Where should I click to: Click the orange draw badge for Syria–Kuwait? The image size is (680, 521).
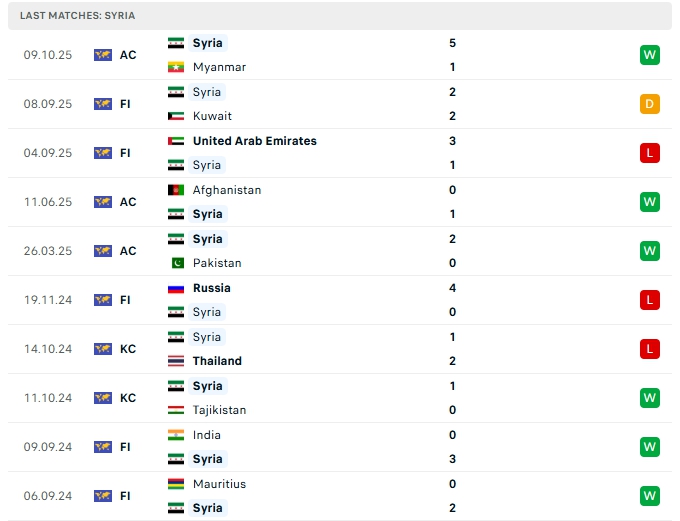pos(650,104)
